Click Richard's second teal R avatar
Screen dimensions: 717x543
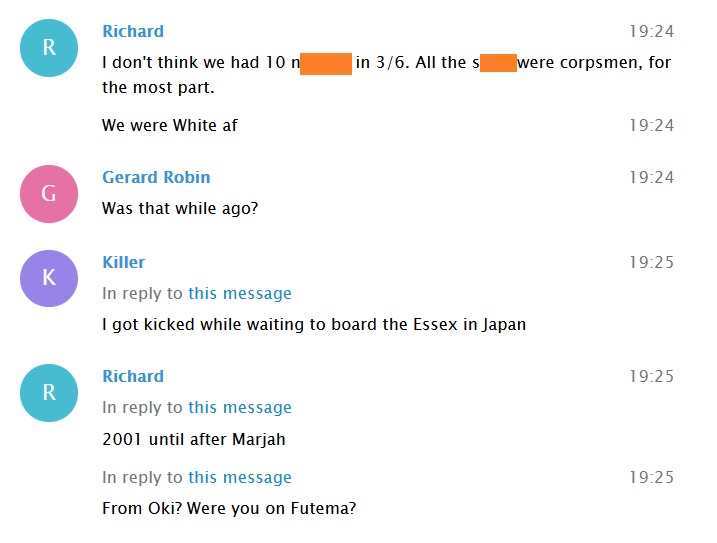49,392
